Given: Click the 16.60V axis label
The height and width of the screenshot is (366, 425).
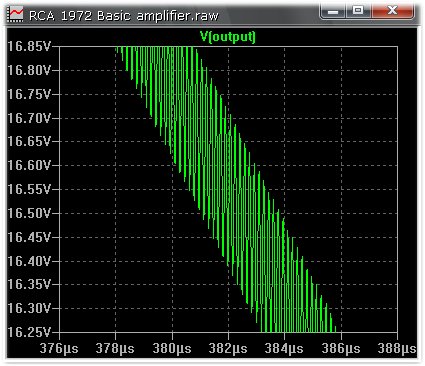Looking at the screenshot, I should click(x=29, y=165).
